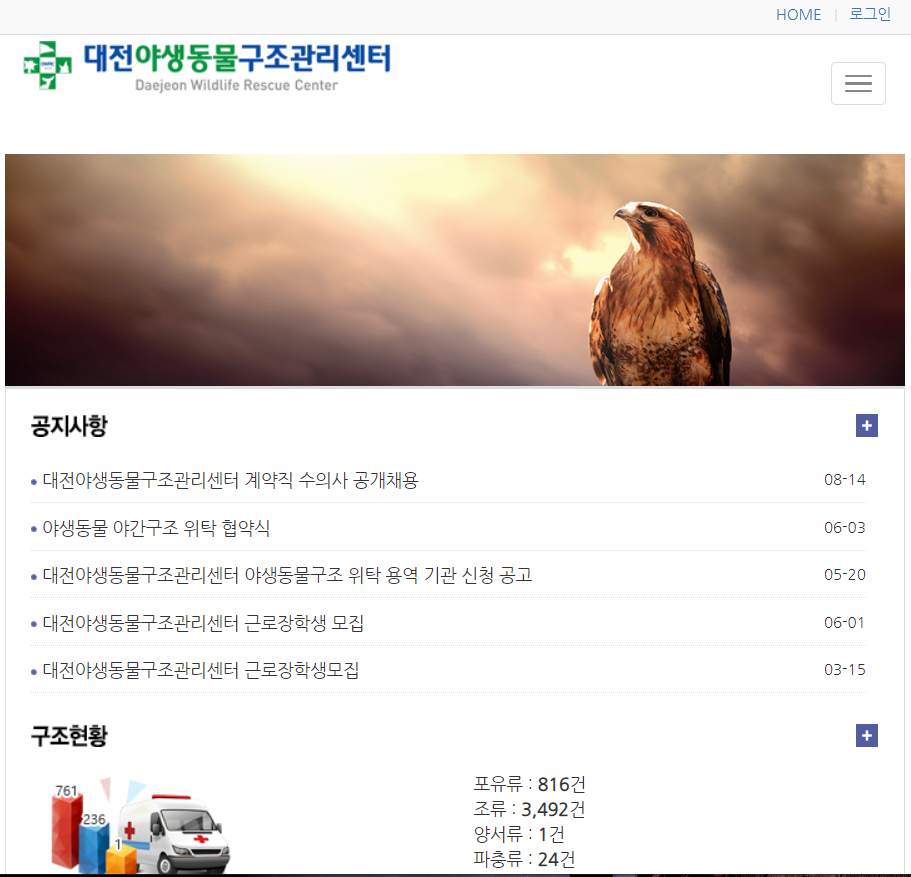The width and height of the screenshot is (911, 877).
Task: Open notice 야생동물 야간구조 위탁 협약식
Action: coord(156,528)
